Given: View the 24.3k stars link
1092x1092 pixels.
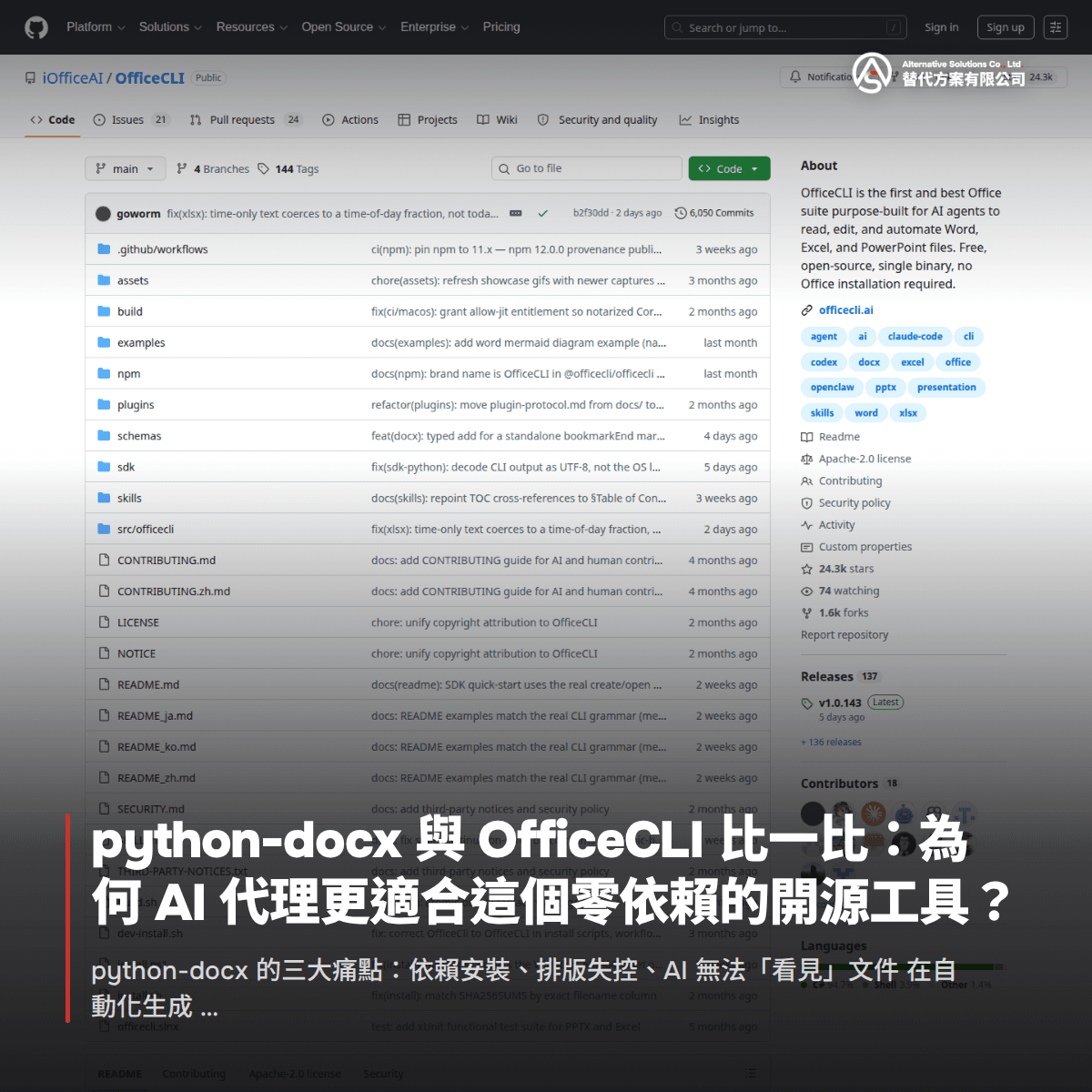Looking at the screenshot, I should pyautogui.click(x=837, y=569).
